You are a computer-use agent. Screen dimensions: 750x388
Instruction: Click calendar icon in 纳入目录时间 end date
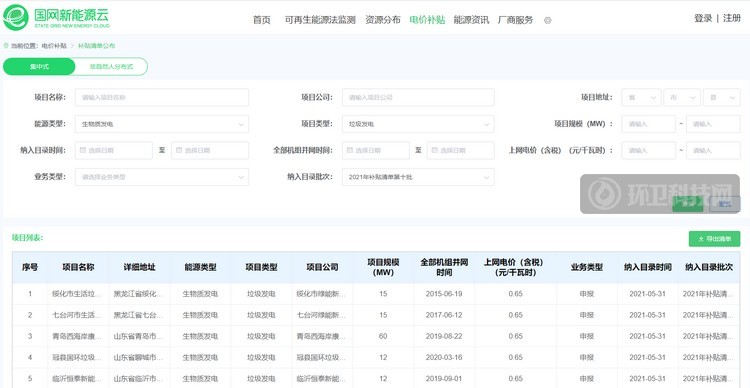point(179,150)
